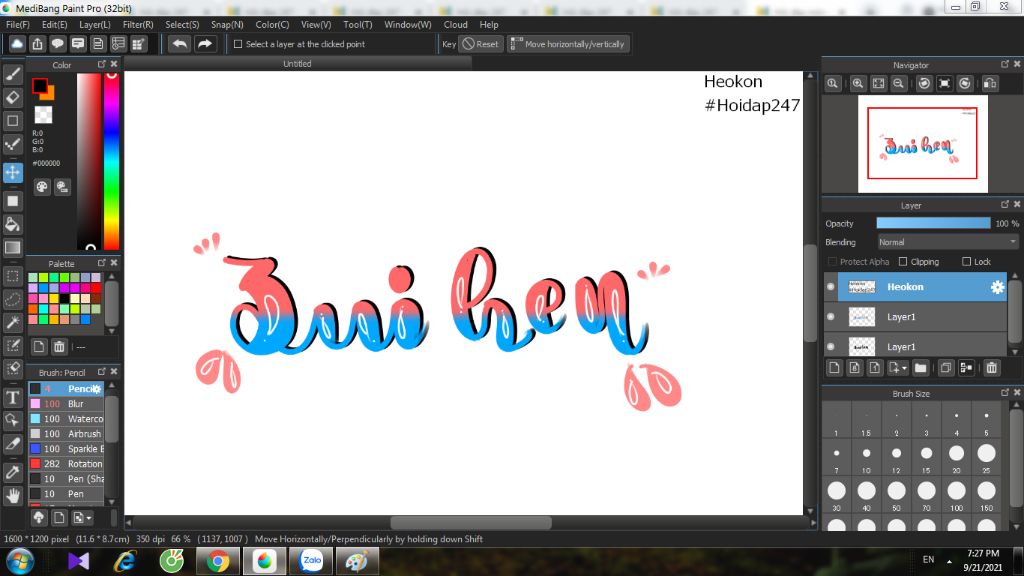1024x576 pixels.
Task: Open Chrome from the taskbar
Action: [218, 561]
